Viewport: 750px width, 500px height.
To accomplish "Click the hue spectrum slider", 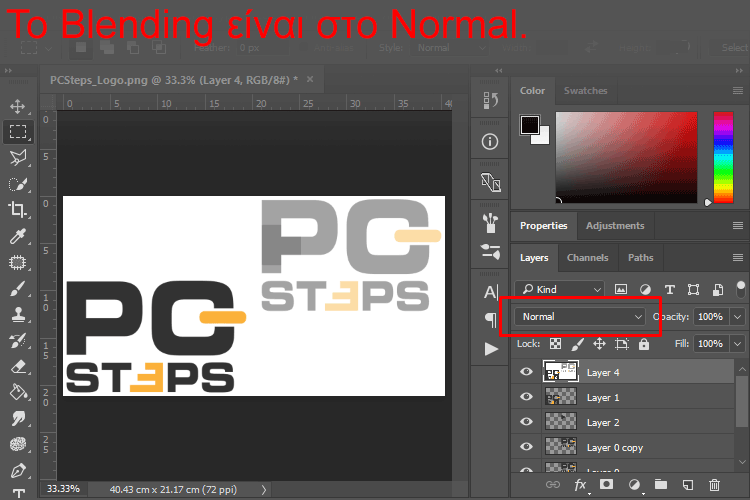I will tap(723, 157).
